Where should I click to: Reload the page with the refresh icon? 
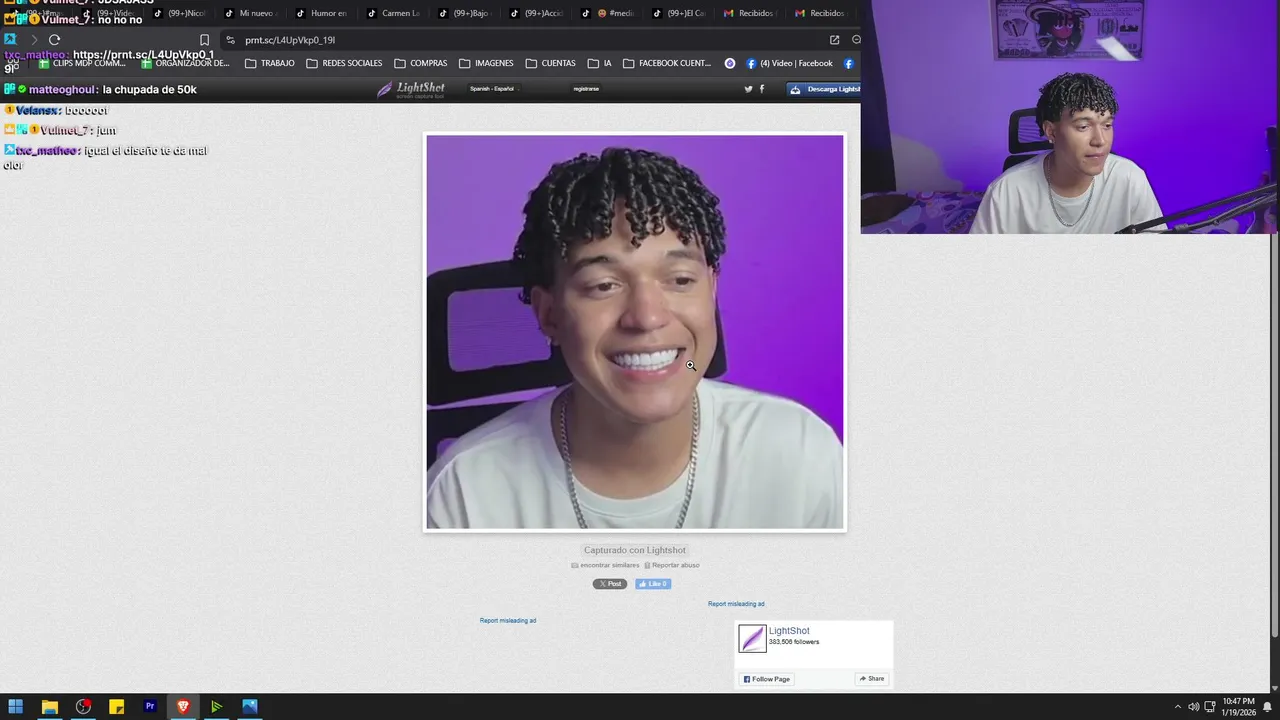(x=54, y=40)
